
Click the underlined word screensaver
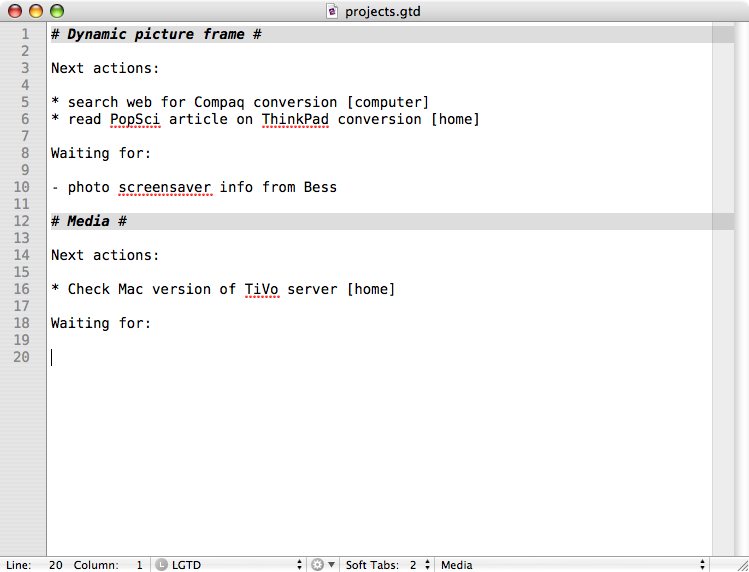point(165,187)
